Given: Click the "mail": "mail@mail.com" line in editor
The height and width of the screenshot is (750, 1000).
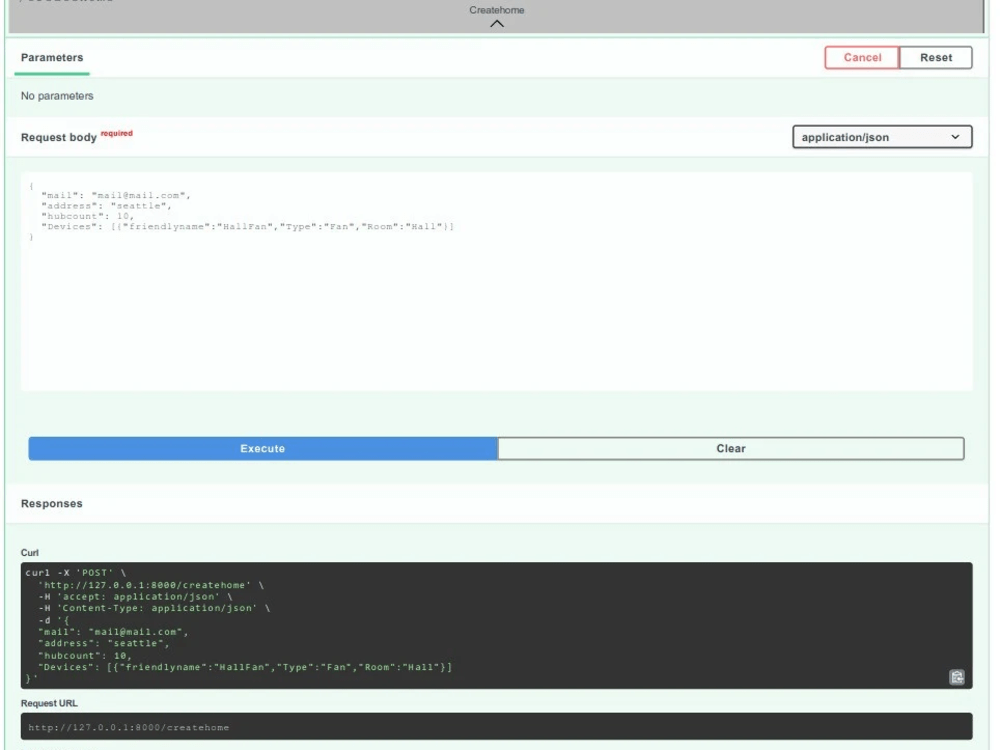Looking at the screenshot, I should (x=115, y=195).
